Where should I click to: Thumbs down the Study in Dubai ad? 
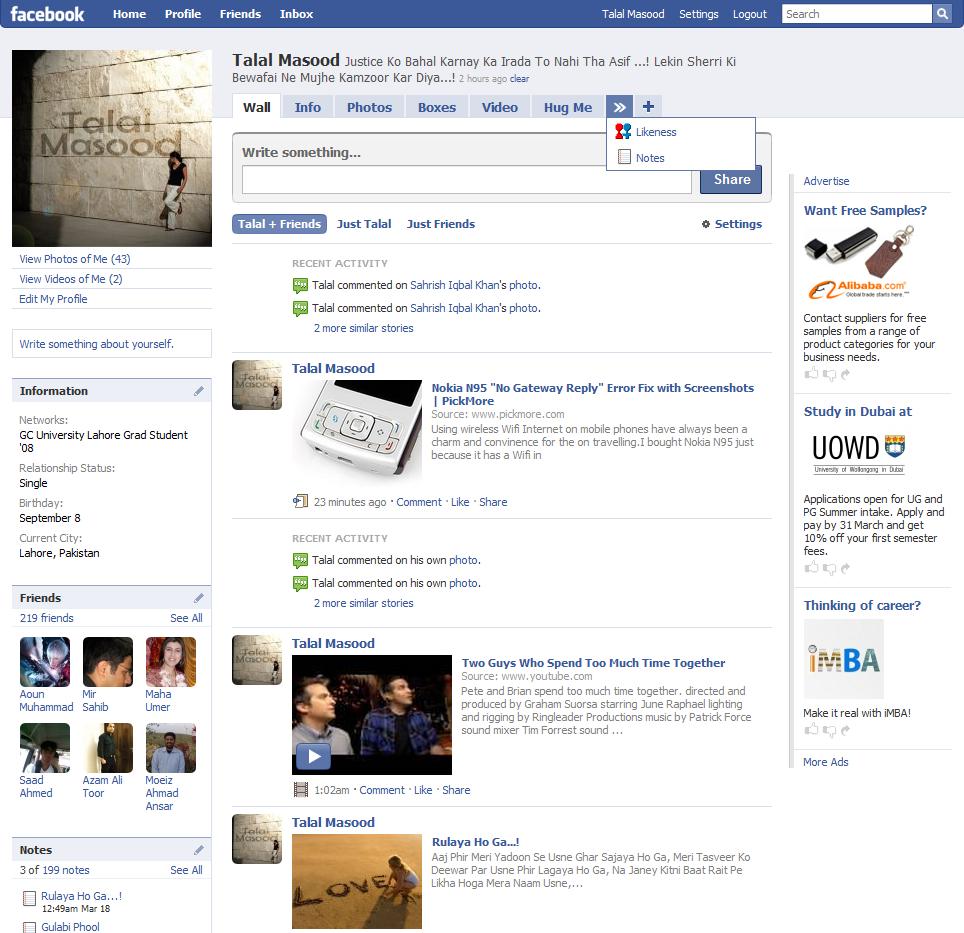point(829,569)
